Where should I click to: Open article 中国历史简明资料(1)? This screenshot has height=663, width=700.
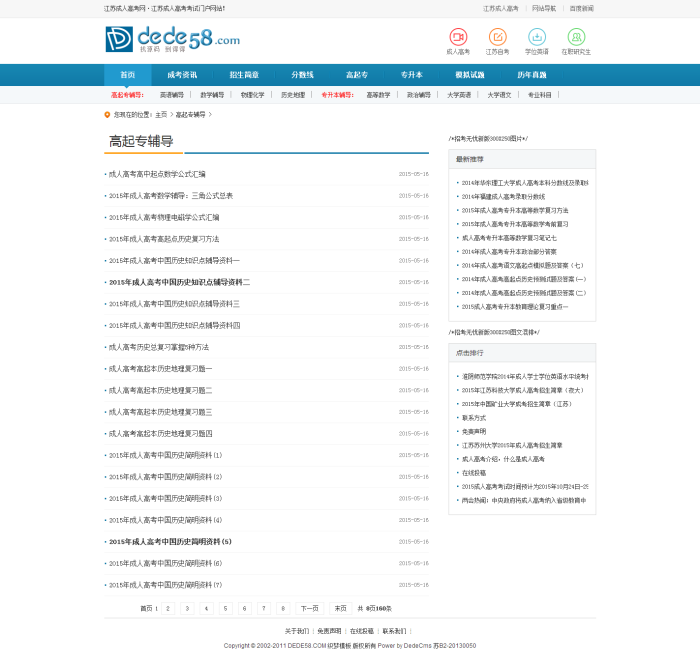[x=166, y=455]
